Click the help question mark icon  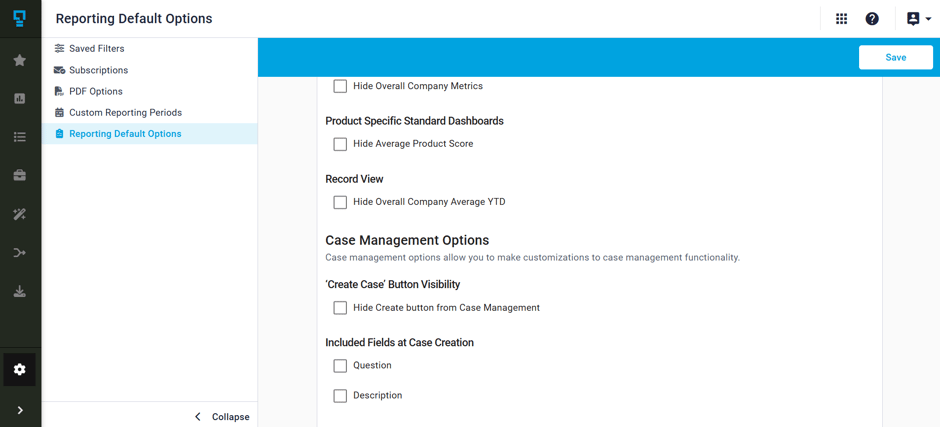tap(872, 19)
